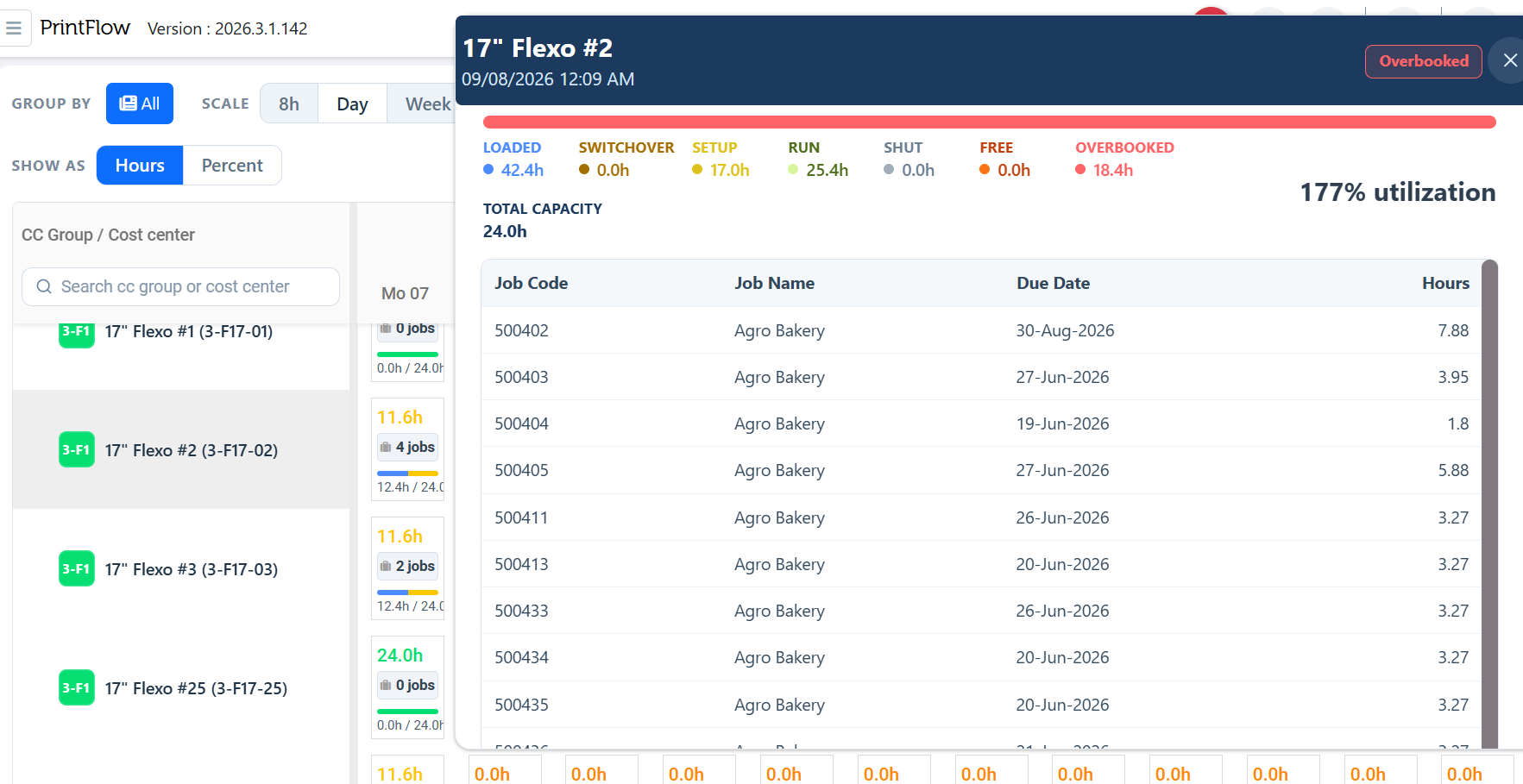The image size is (1523, 784).
Task: Show values as Percent
Action: 232,166
